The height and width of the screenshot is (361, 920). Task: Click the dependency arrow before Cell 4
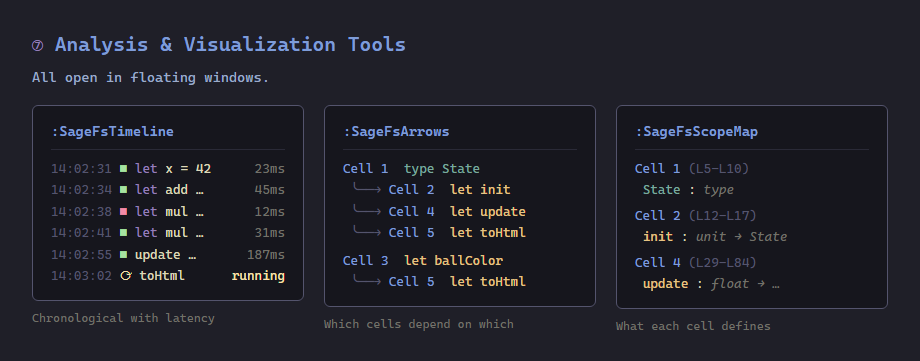[x=367, y=211]
